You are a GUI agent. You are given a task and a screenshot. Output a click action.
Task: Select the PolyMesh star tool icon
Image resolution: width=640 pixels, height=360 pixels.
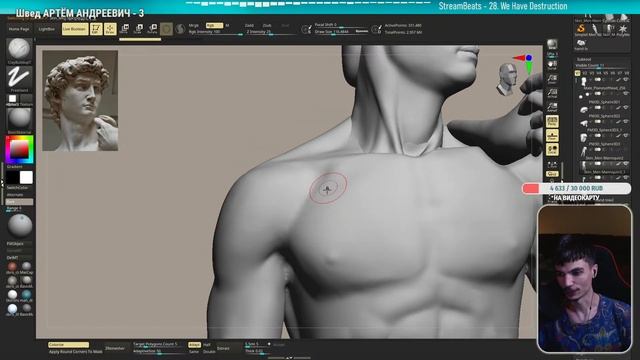[623, 29]
